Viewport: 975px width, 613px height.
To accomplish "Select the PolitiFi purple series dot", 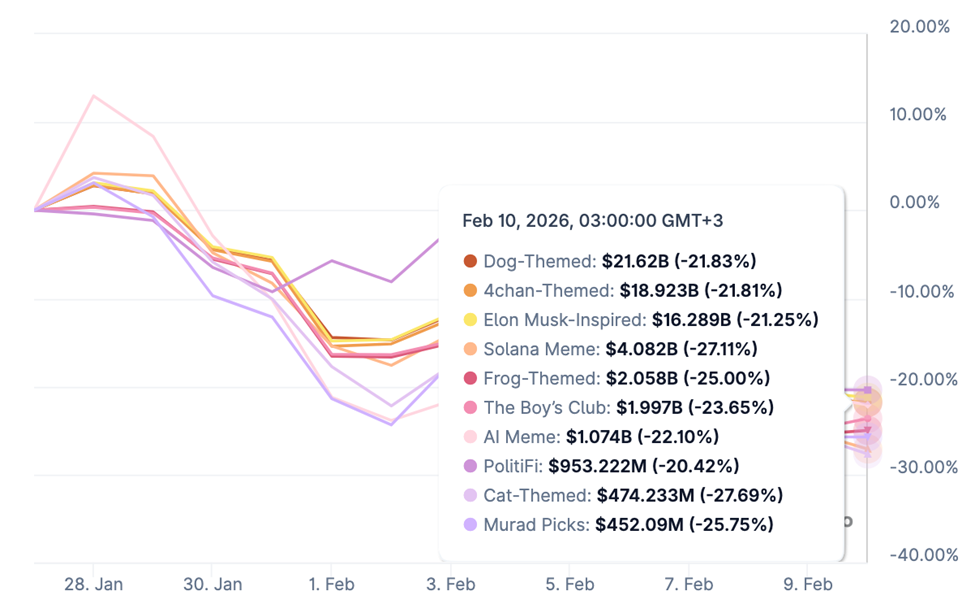I will coord(470,466).
